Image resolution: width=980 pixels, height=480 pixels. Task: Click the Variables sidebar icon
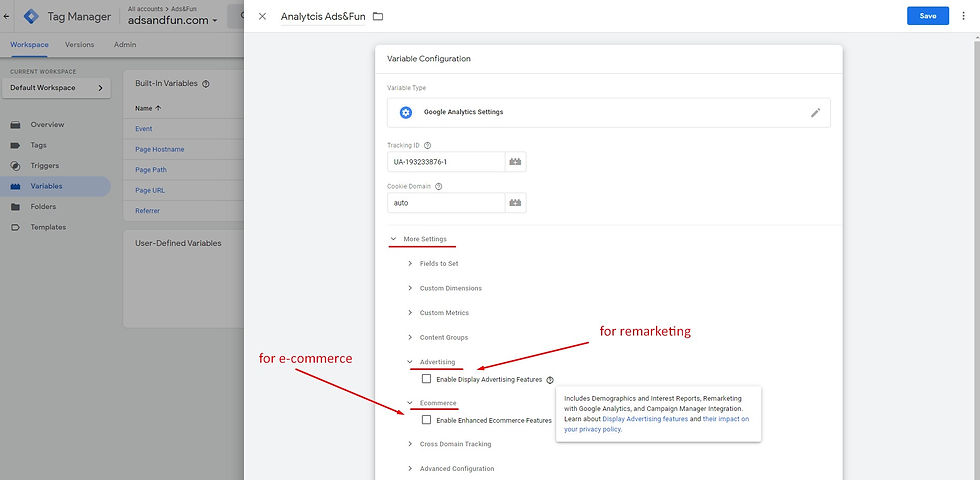point(16,186)
